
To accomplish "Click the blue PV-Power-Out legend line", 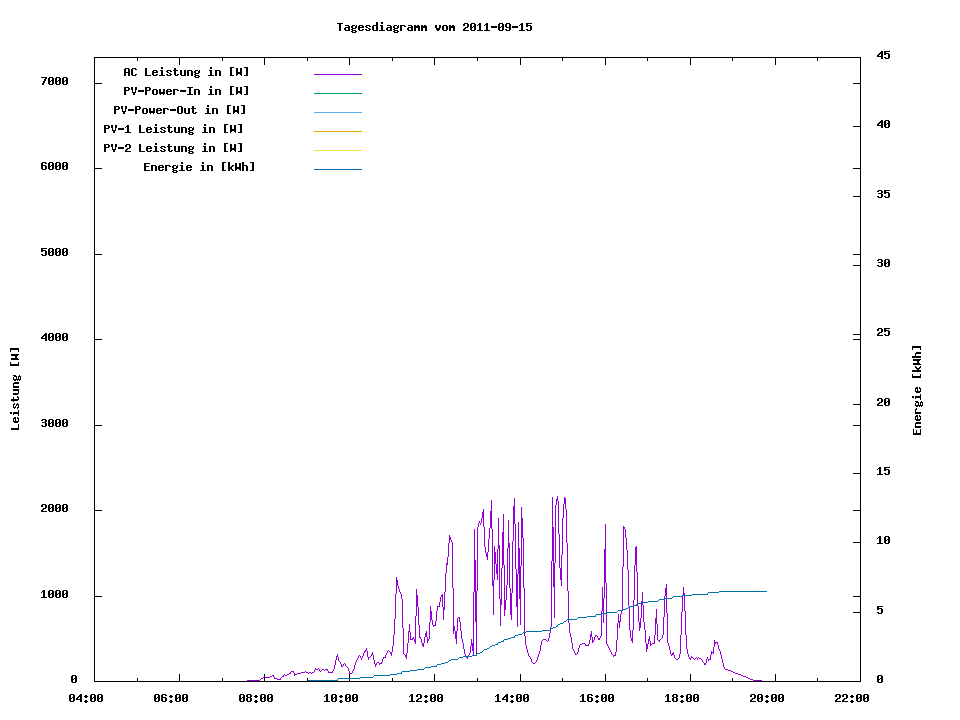I will [337, 112].
